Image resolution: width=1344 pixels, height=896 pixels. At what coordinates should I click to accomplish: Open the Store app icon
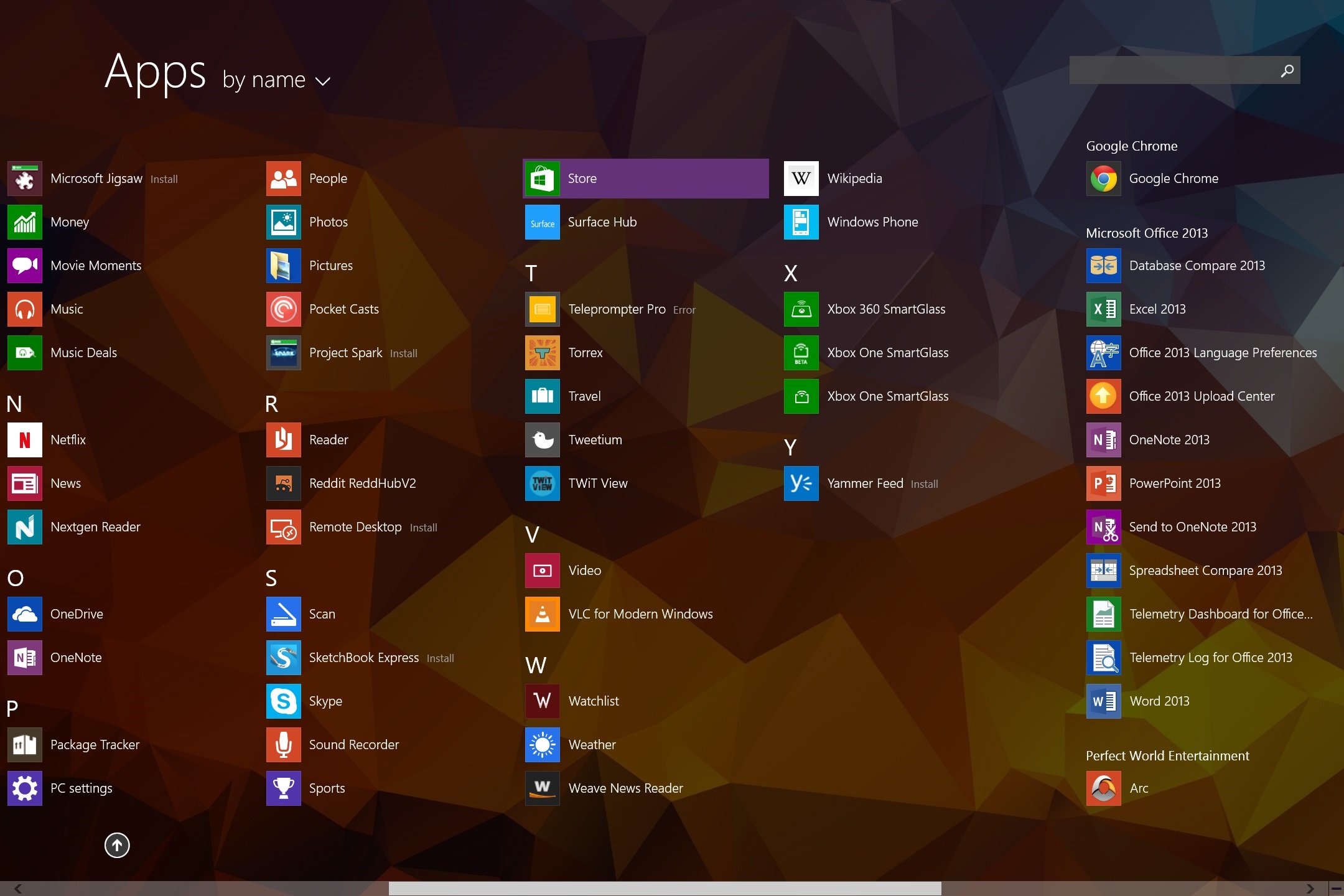point(542,179)
